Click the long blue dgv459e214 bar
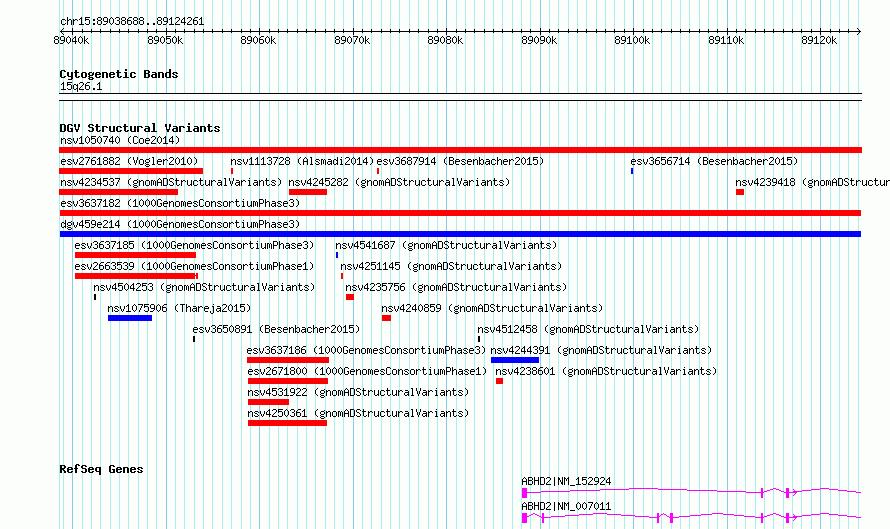 coord(460,234)
